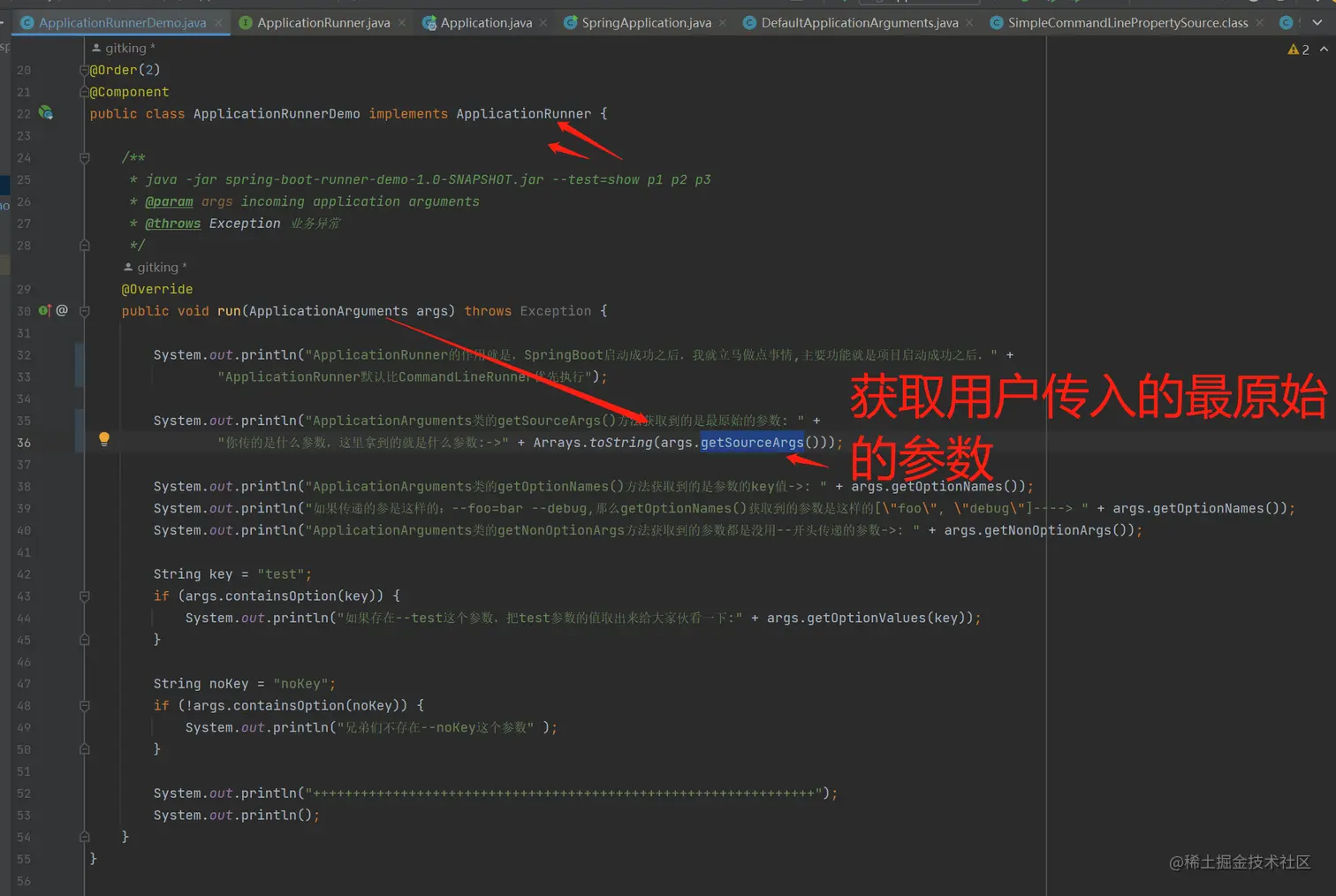Viewport: 1336px width, 896px height.
Task: Click line number 22 in the gutter
Action: click(24, 114)
